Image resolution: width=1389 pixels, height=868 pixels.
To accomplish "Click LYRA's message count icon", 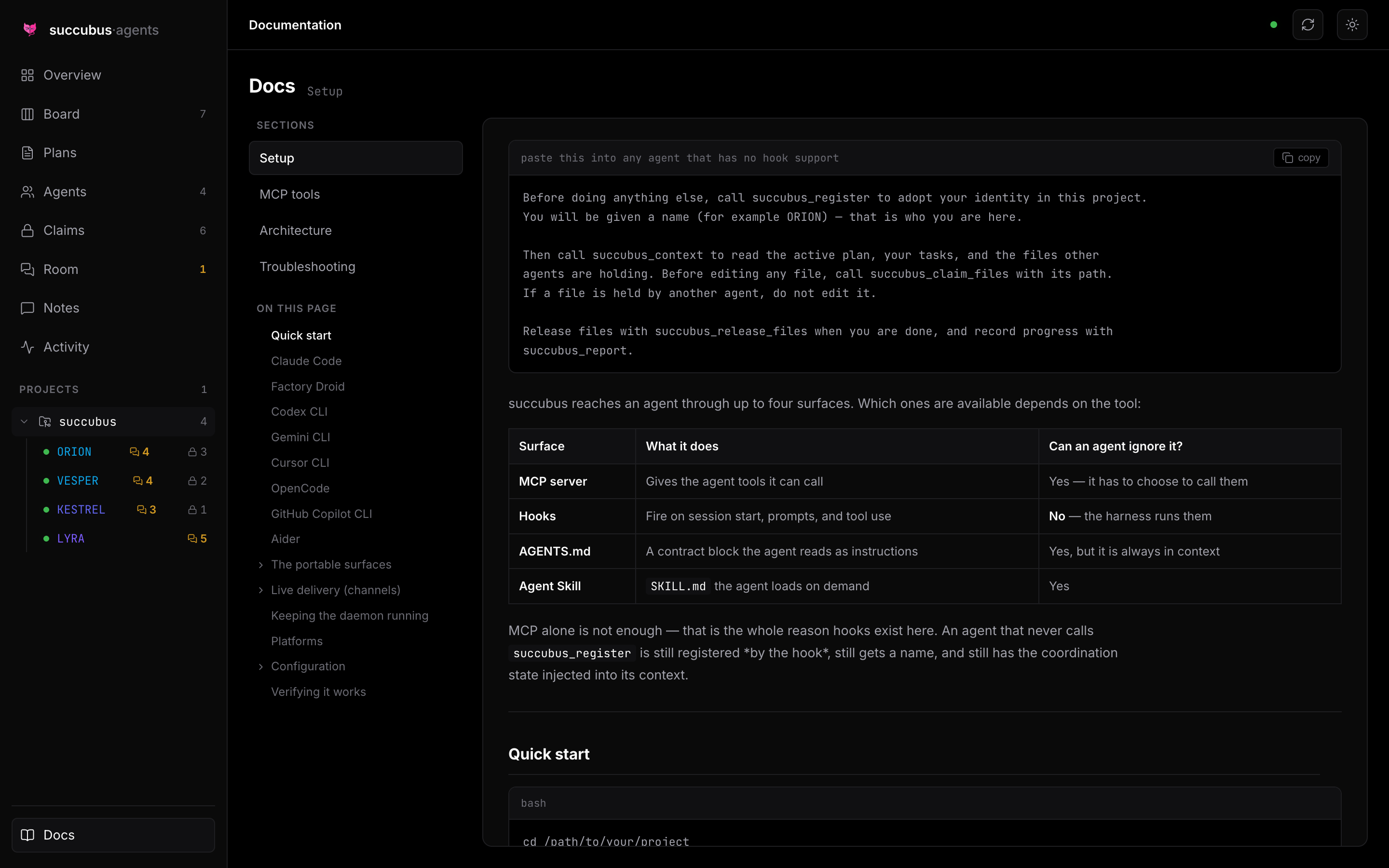I will pyautogui.click(x=192, y=539).
